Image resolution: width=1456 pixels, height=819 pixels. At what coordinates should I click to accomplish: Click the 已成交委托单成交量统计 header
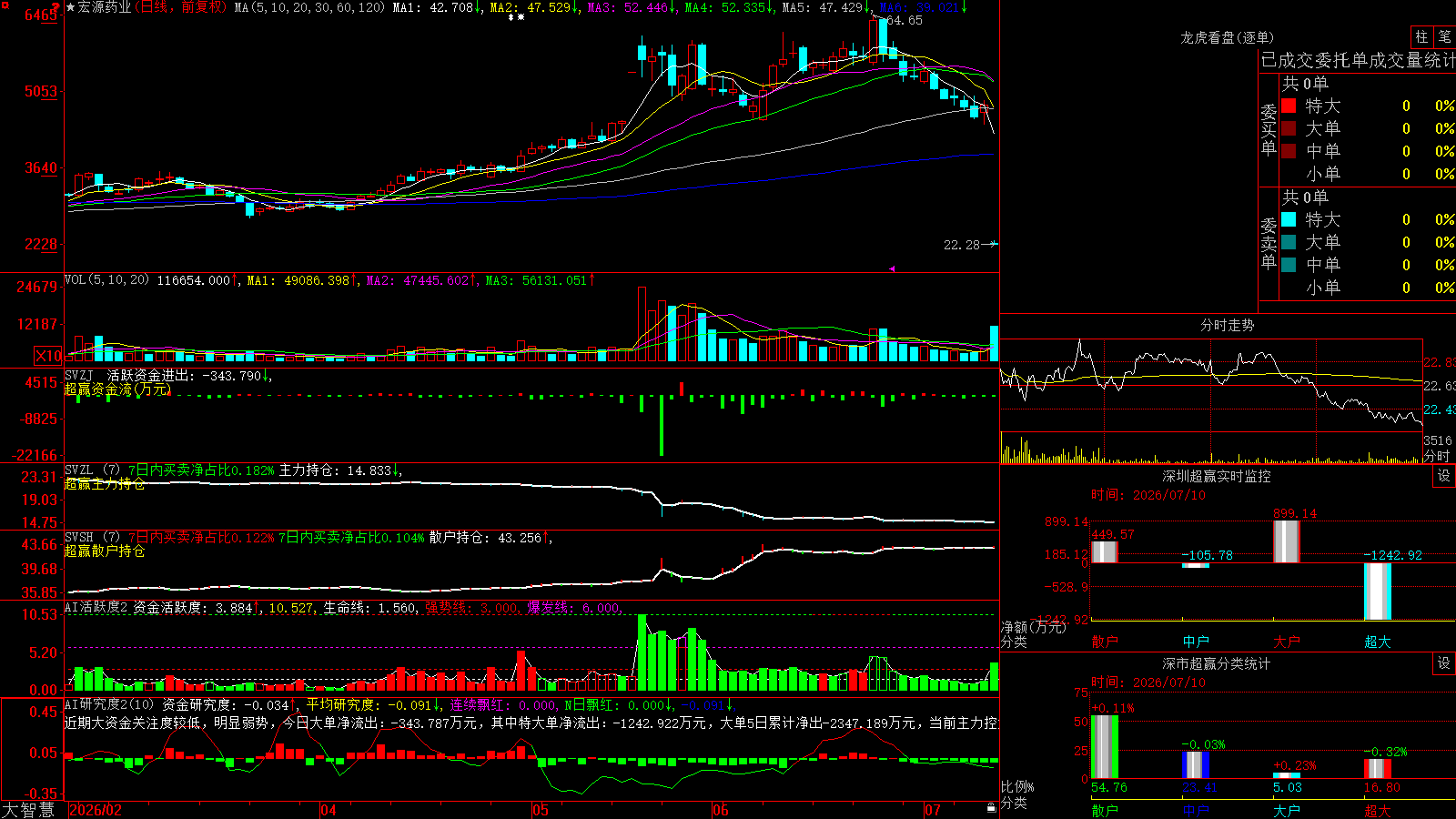point(1358,60)
